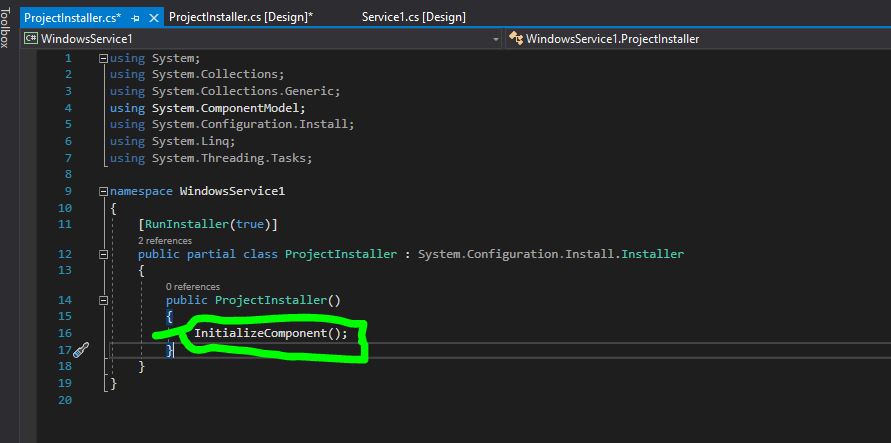Show the '0 references' CodeLens link
This screenshot has width=891, height=443.
pyautogui.click(x=193, y=287)
